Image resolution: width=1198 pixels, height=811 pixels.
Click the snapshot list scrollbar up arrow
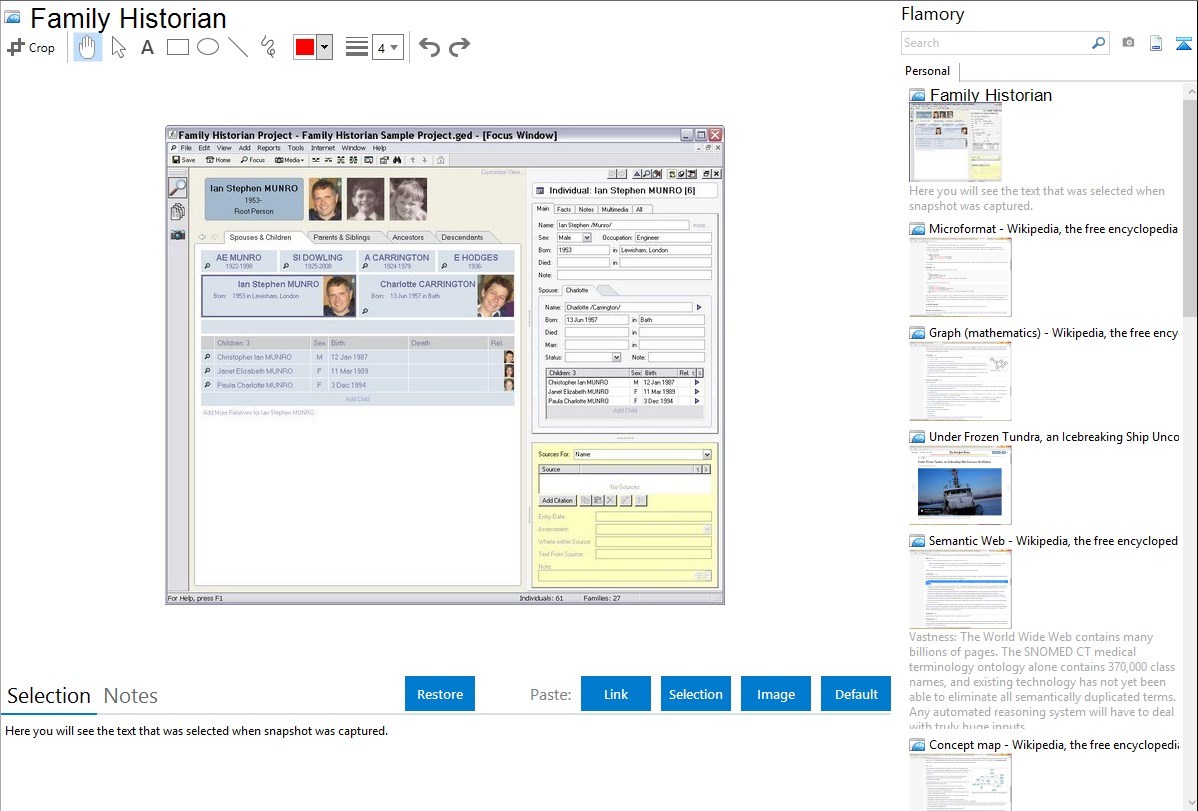coord(1190,91)
